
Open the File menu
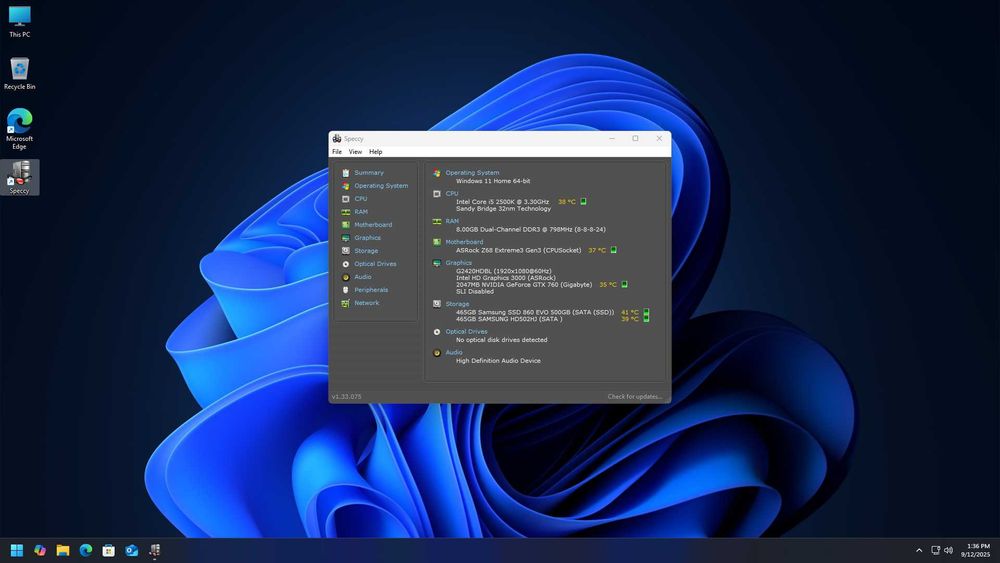pos(337,152)
